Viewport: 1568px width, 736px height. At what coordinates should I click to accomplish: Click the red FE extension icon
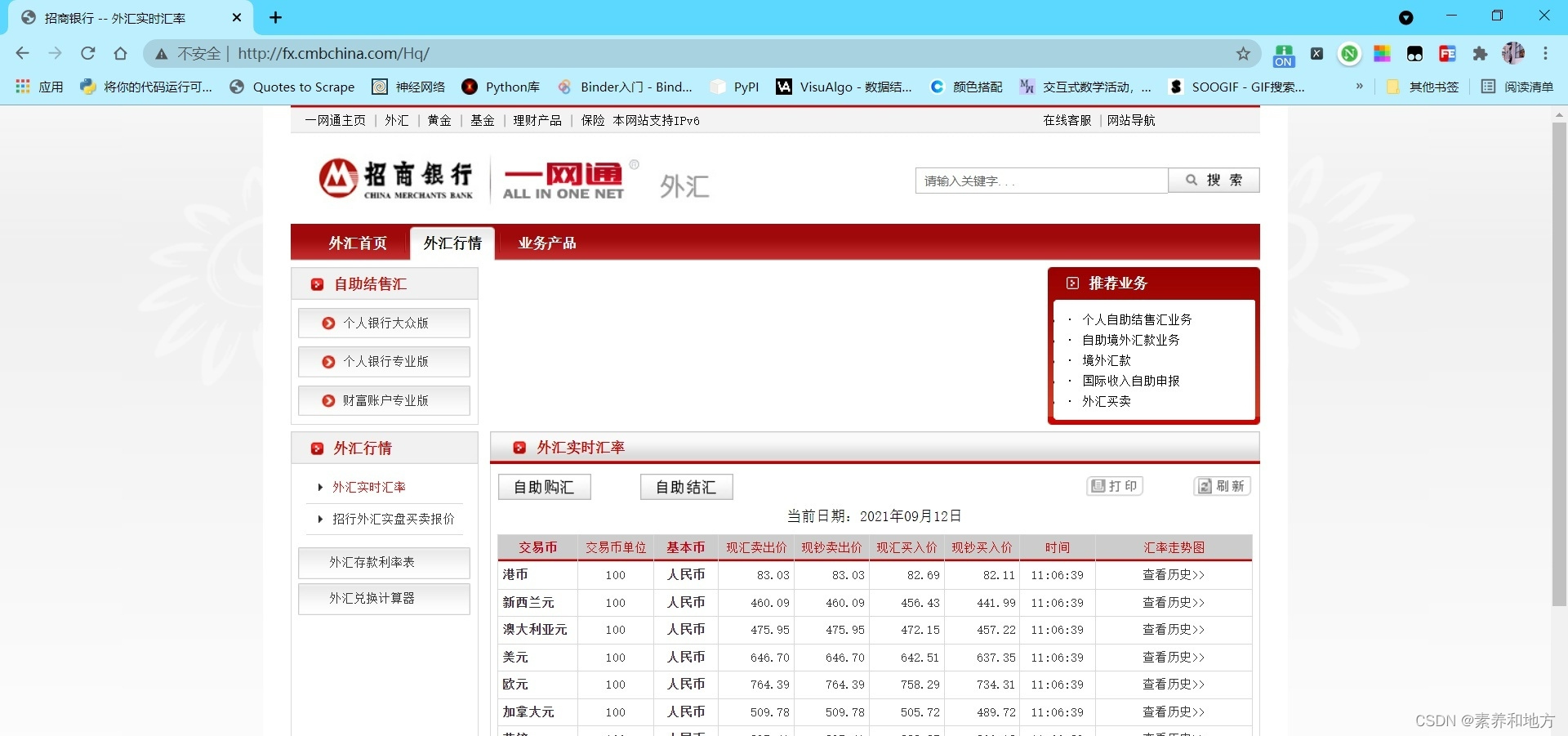(x=1447, y=54)
